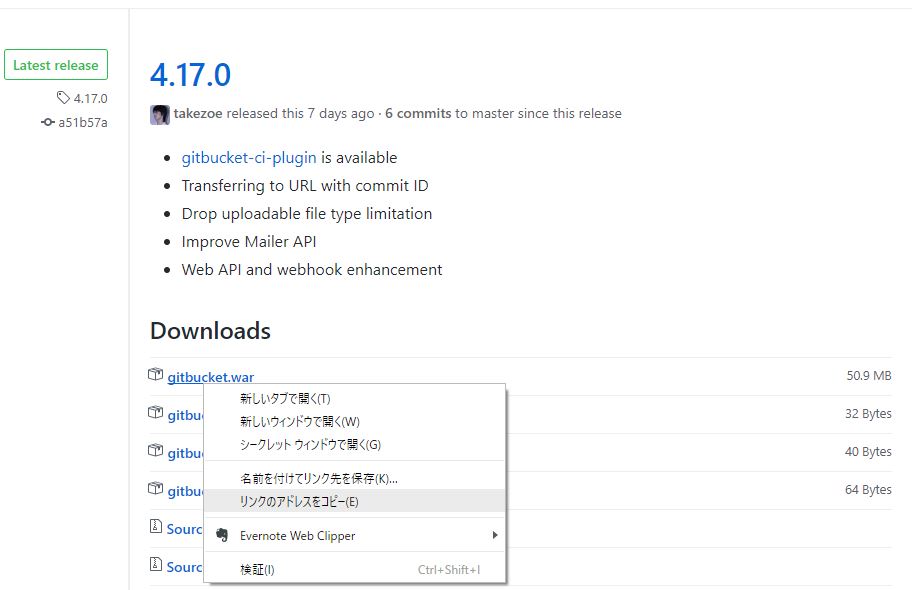Image resolution: width=919 pixels, height=590 pixels.
Task: Download gitbucket.war file
Action: pos(211,377)
